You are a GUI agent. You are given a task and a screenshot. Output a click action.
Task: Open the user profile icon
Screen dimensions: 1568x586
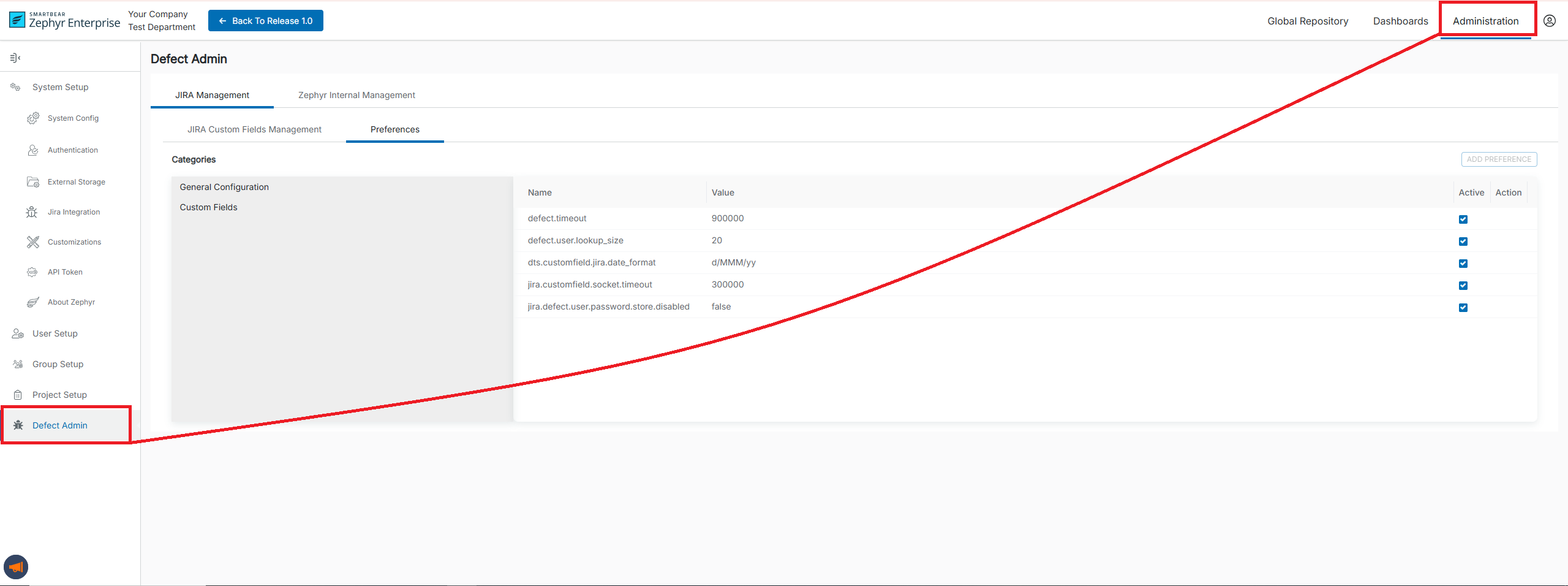pyautogui.click(x=1549, y=20)
